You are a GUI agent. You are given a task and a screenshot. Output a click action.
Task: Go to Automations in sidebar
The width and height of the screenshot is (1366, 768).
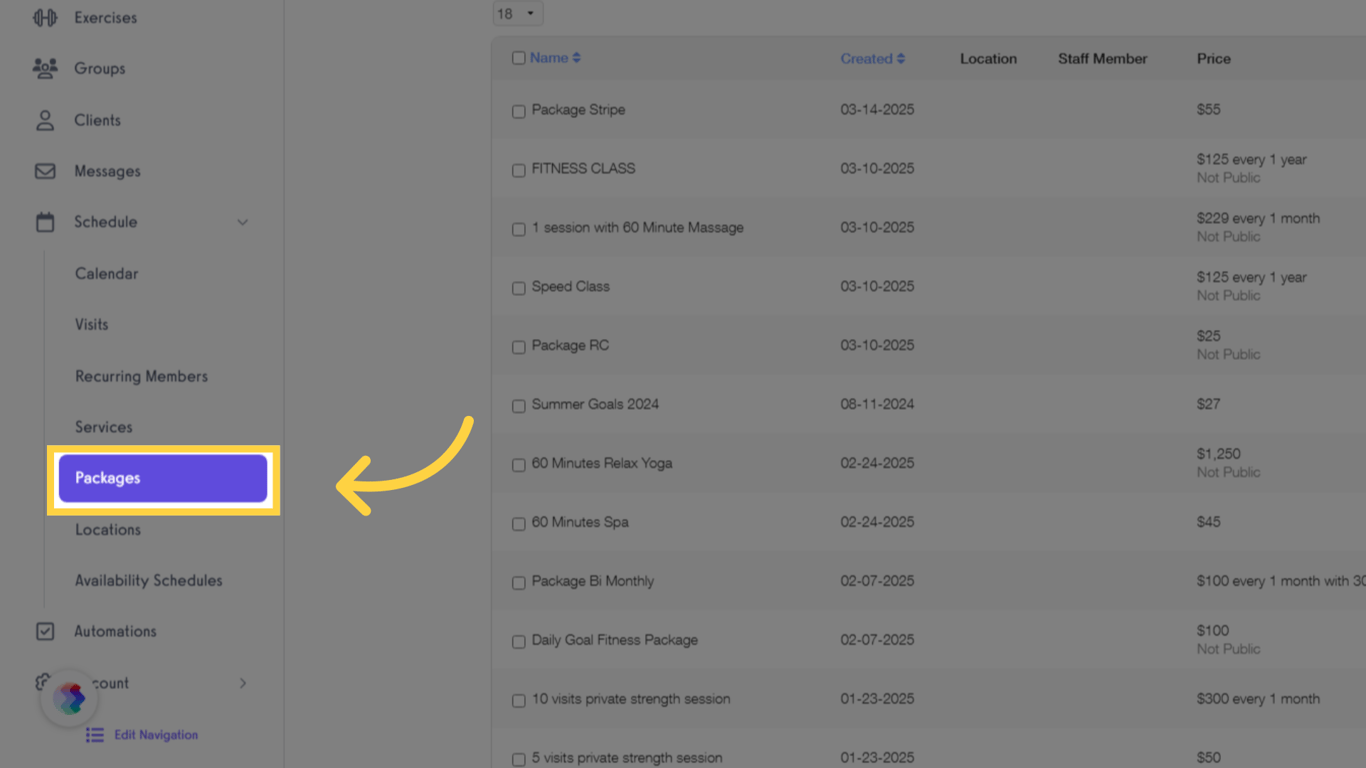[115, 631]
